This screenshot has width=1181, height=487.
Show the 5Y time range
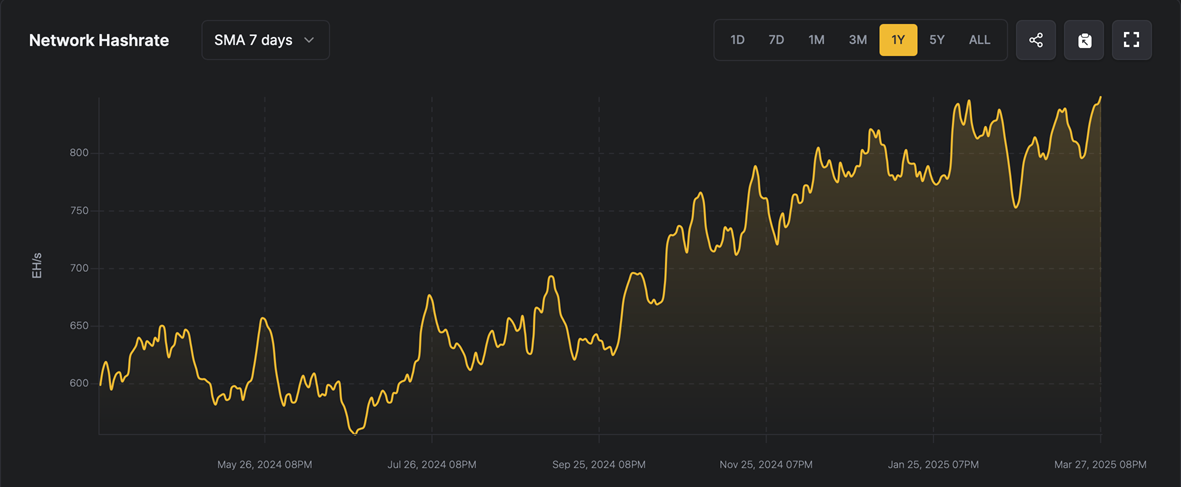pos(936,40)
